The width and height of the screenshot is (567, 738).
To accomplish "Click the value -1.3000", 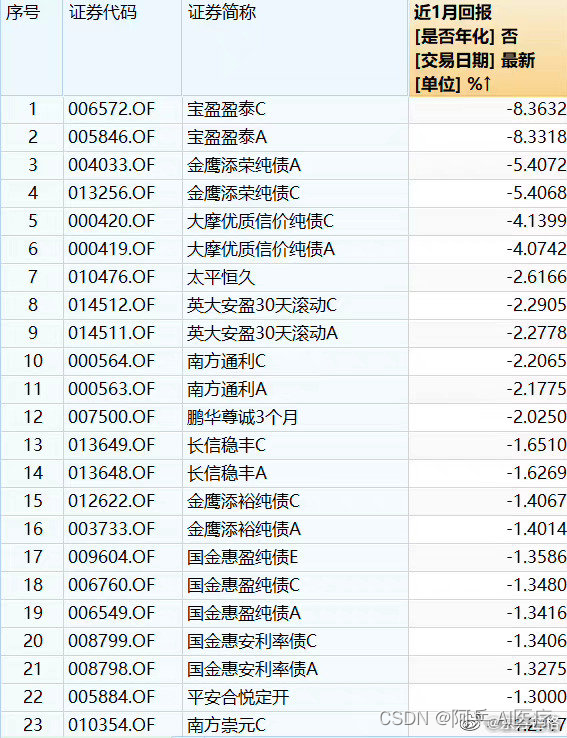I will pyautogui.click(x=536, y=697).
